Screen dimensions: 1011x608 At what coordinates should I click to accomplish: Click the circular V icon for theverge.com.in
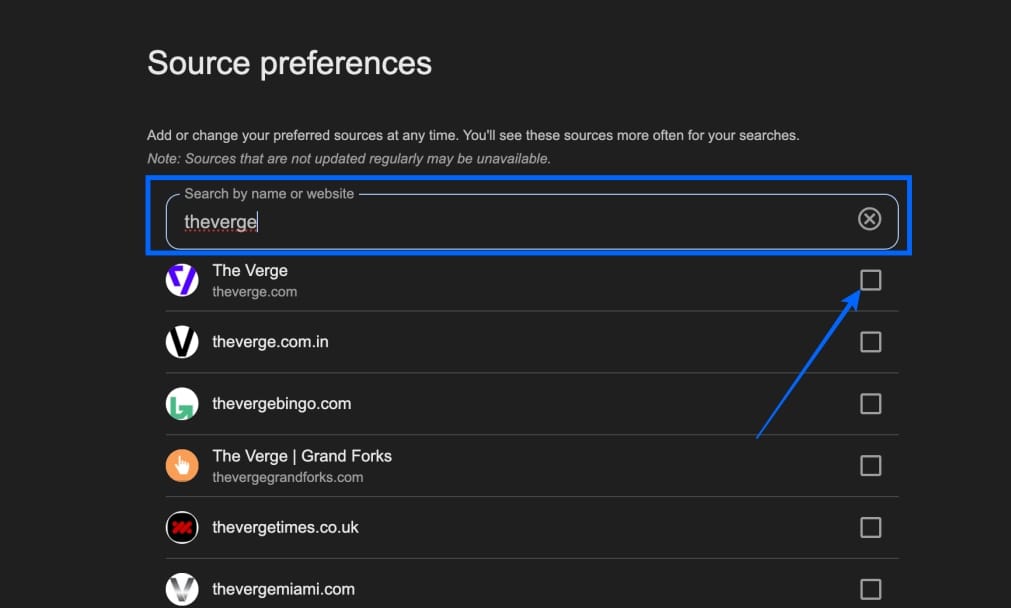pos(182,342)
